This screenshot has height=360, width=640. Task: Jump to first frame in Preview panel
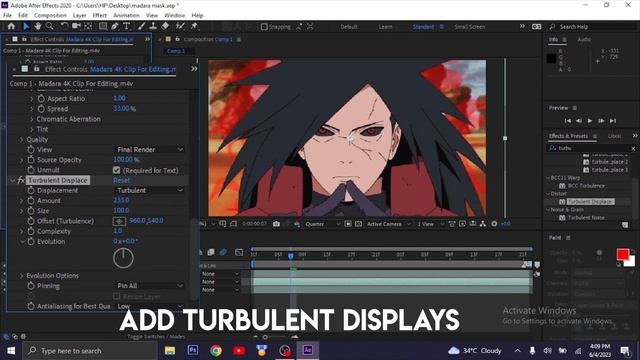568,121
